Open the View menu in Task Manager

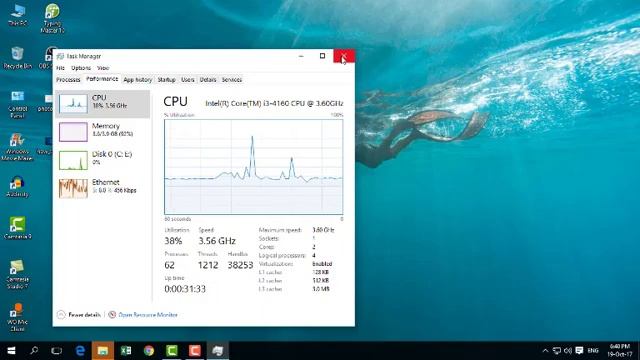pos(103,68)
